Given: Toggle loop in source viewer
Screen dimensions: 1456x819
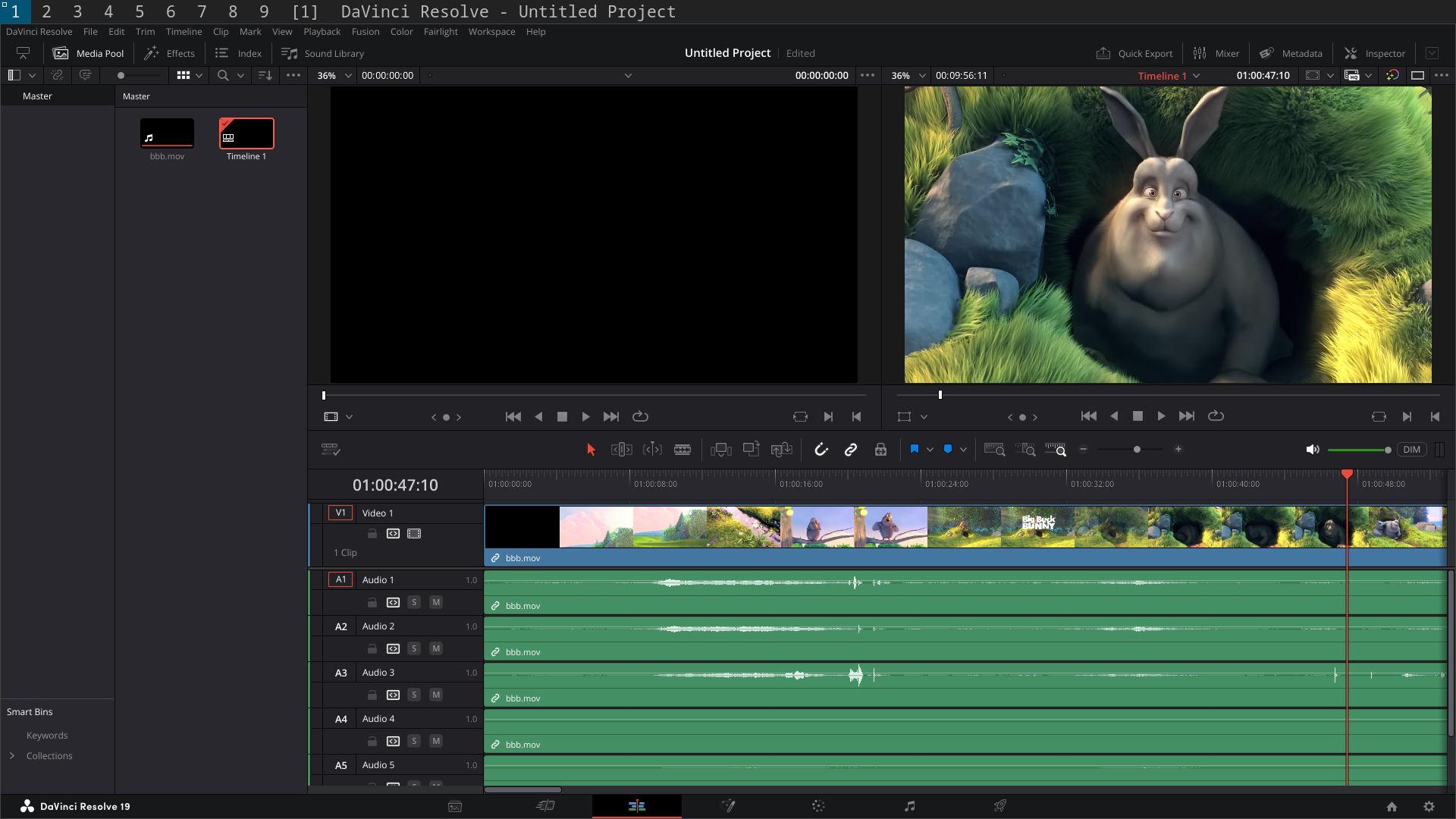Looking at the screenshot, I should 640,416.
